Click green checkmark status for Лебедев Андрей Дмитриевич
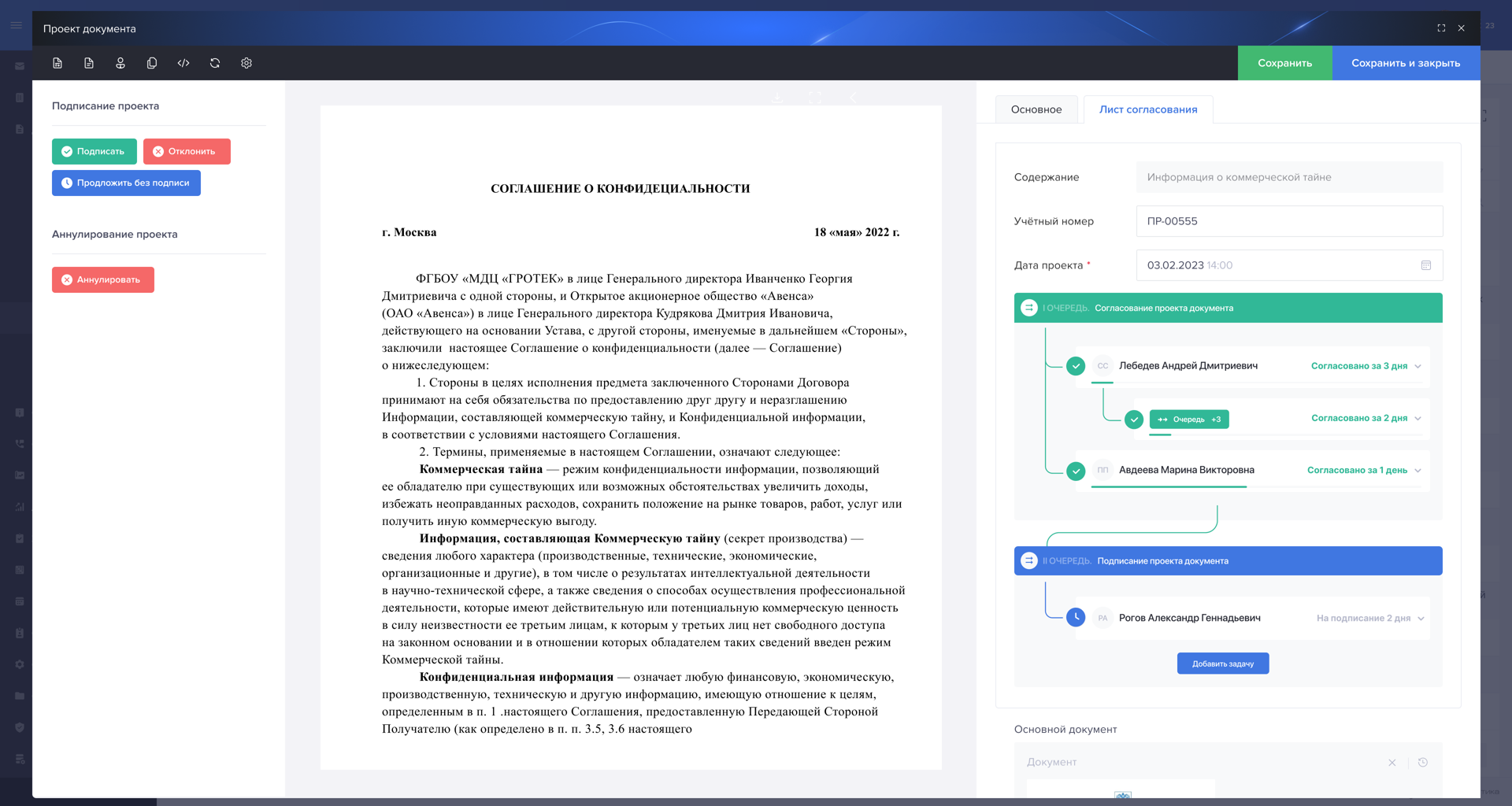The width and height of the screenshot is (1512, 806). [x=1076, y=366]
